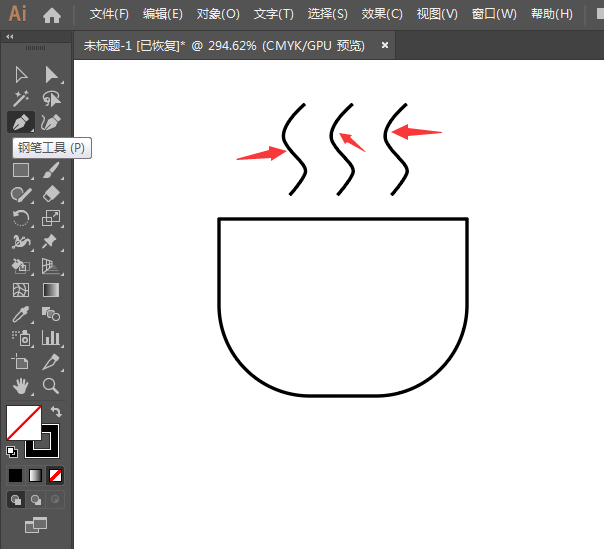Choose the Eyedropper tool
This screenshot has height=549, width=604.
click(20, 314)
